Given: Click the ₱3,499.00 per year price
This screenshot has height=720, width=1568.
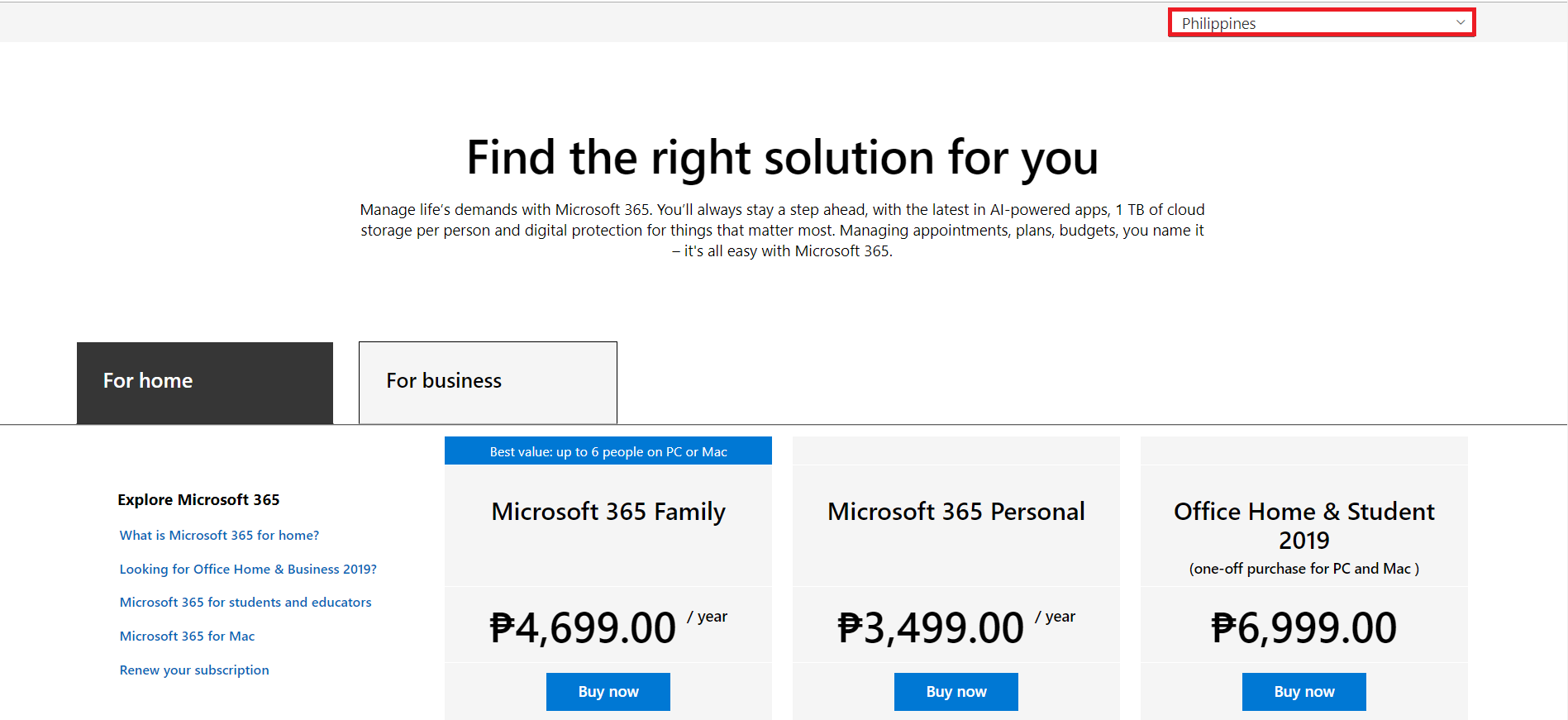Looking at the screenshot, I should pos(956,627).
